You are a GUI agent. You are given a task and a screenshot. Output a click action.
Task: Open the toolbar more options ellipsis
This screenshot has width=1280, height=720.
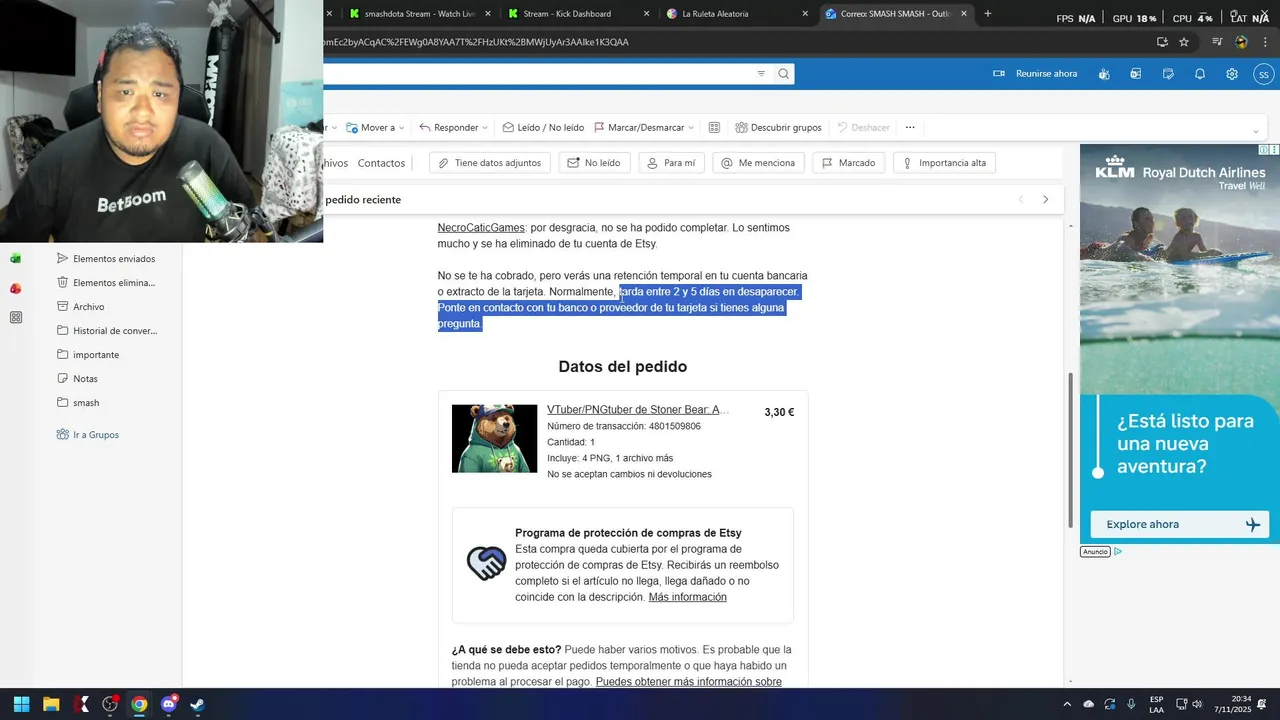pos(910,128)
